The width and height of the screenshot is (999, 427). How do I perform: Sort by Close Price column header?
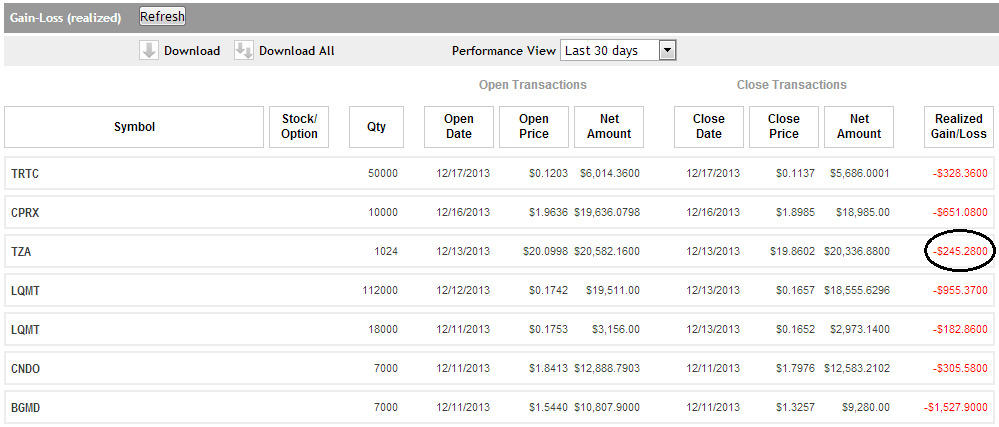[x=784, y=127]
